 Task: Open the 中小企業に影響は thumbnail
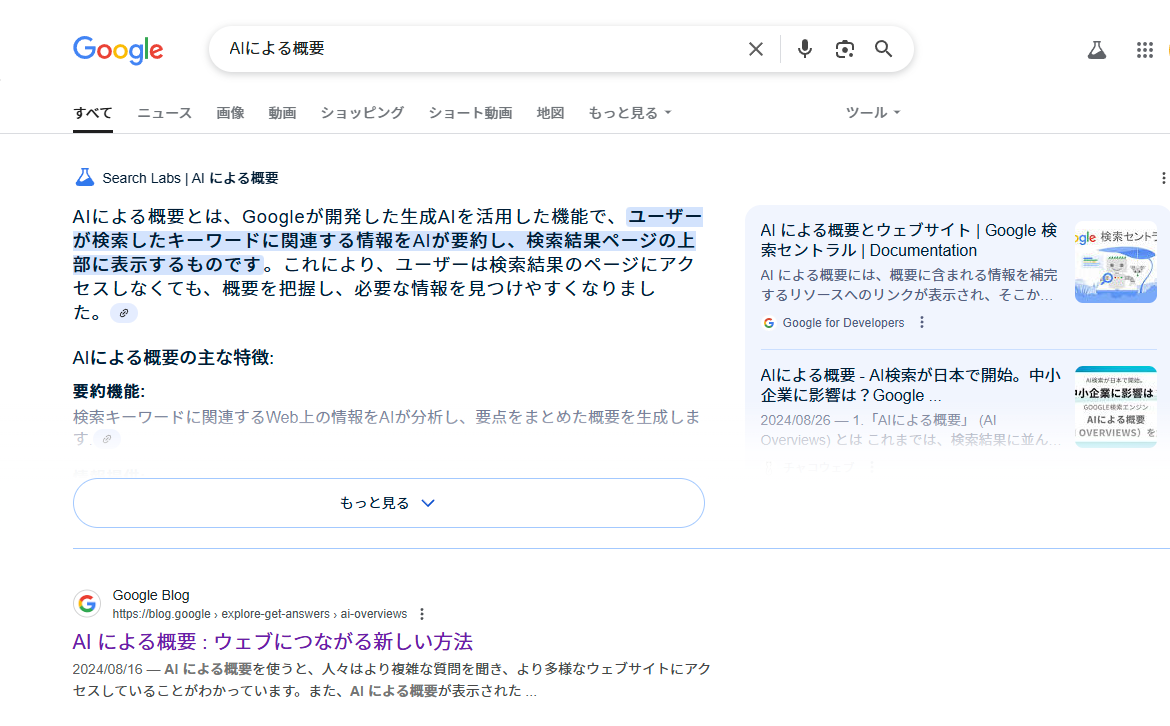point(1116,407)
